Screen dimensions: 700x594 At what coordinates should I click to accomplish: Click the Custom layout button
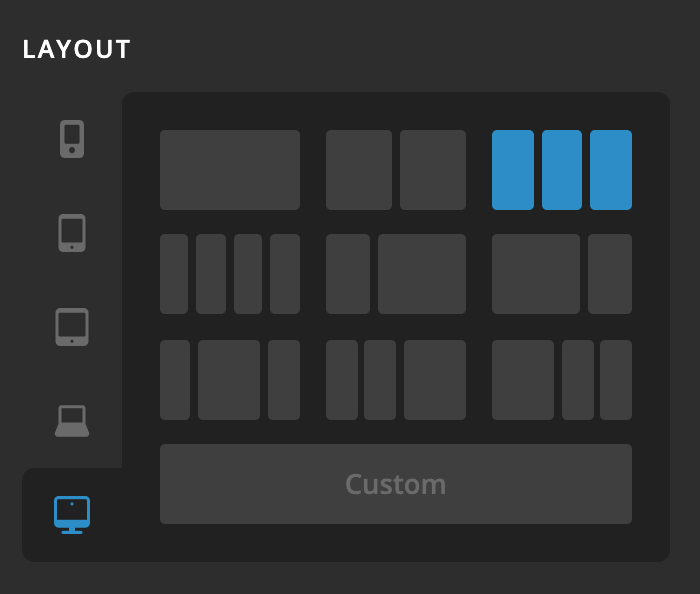tap(396, 484)
